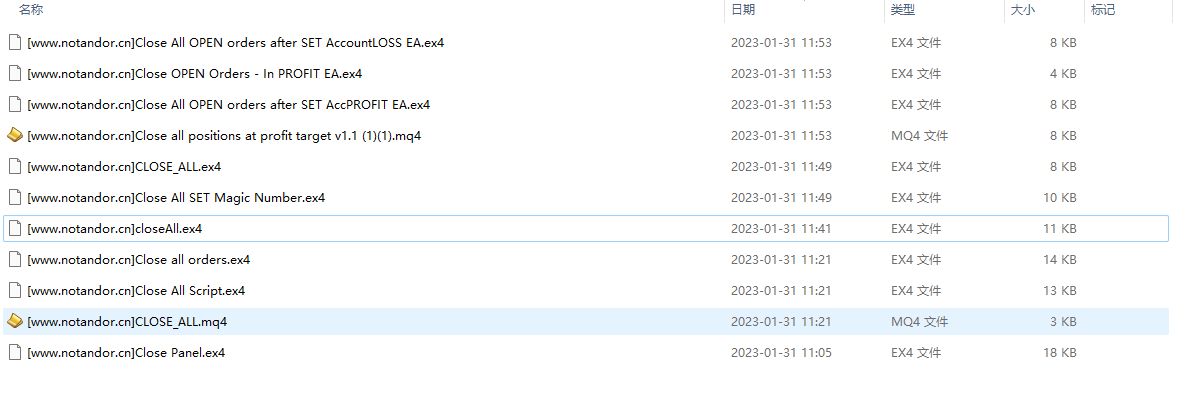Image resolution: width=1197 pixels, height=414 pixels.
Task: Sort files by the 名称 column header
Action: (31, 10)
